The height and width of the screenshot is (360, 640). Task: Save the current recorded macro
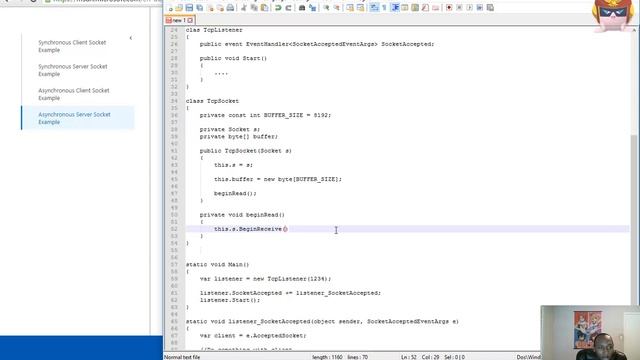click(x=490, y=8)
